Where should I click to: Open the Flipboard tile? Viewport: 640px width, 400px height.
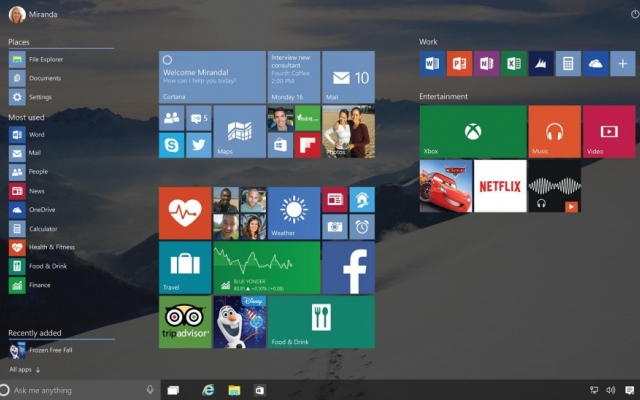pyautogui.click(x=308, y=145)
